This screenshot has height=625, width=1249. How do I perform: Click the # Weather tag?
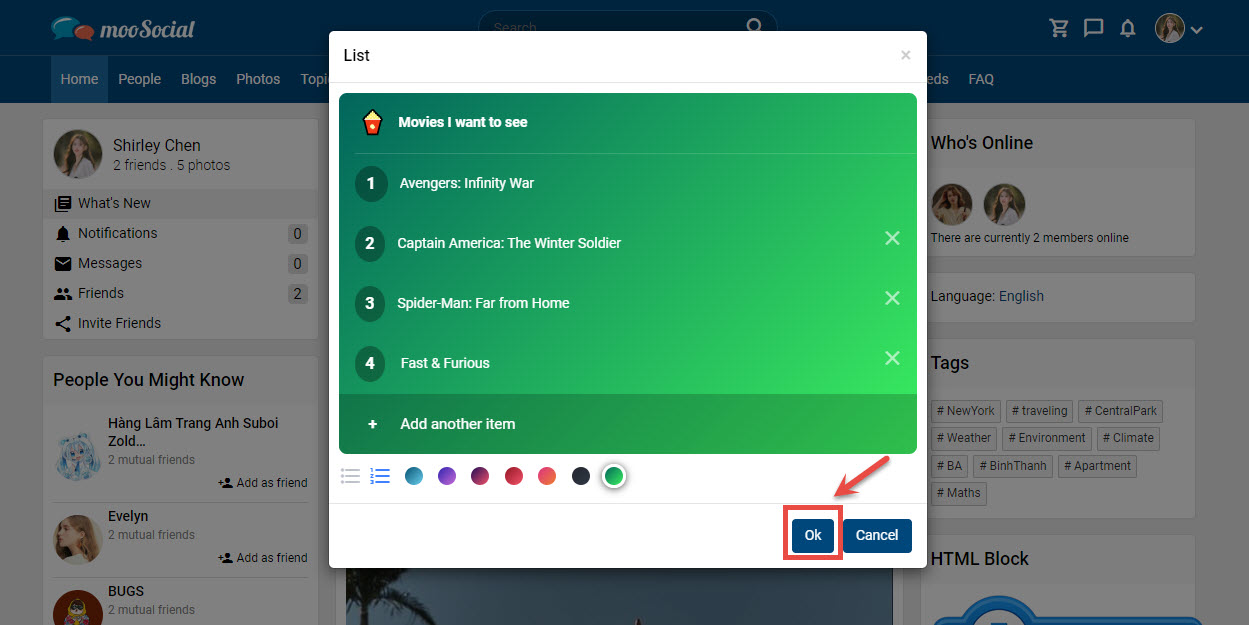[x=964, y=438]
